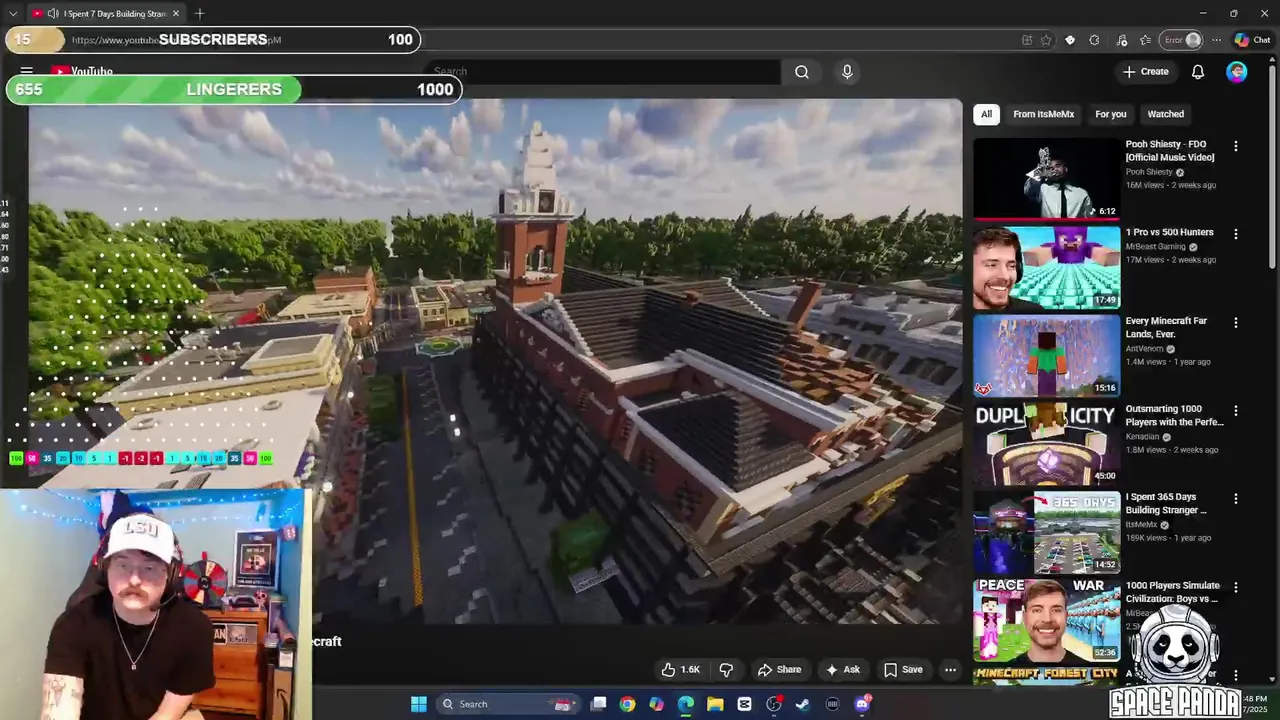Add page to favorites star in address bar
Image resolution: width=1280 pixels, height=720 pixels.
coord(1046,40)
